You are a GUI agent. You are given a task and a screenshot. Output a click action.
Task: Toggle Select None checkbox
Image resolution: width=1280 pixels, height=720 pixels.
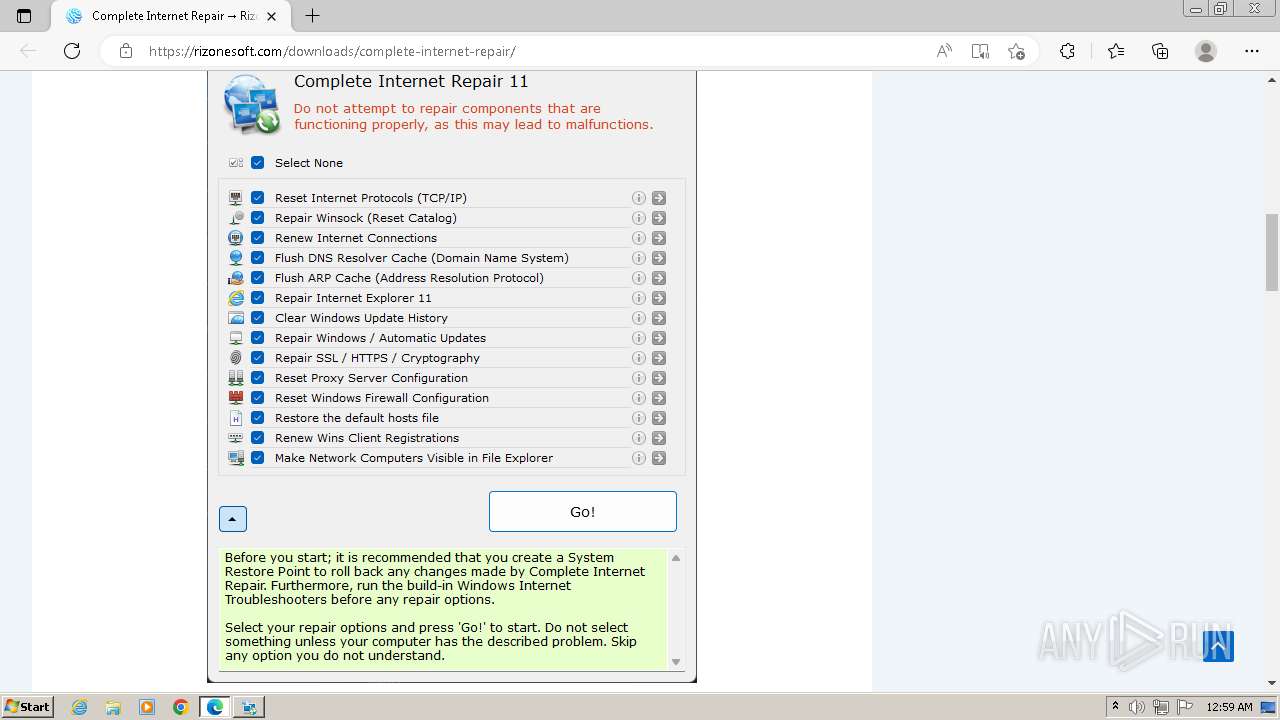click(258, 163)
